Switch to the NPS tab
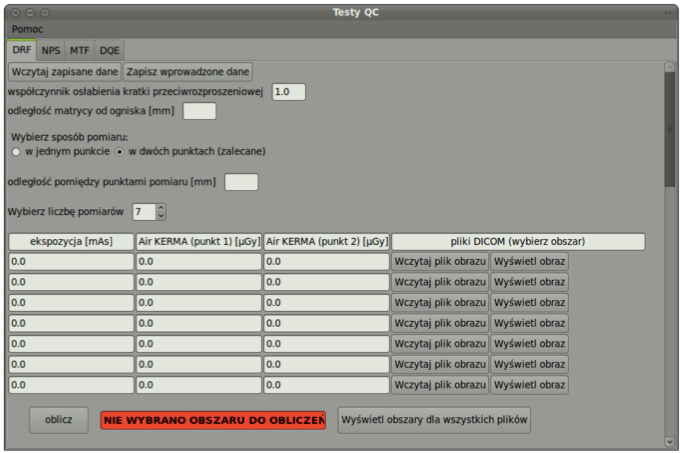The image size is (685, 453). [51, 50]
